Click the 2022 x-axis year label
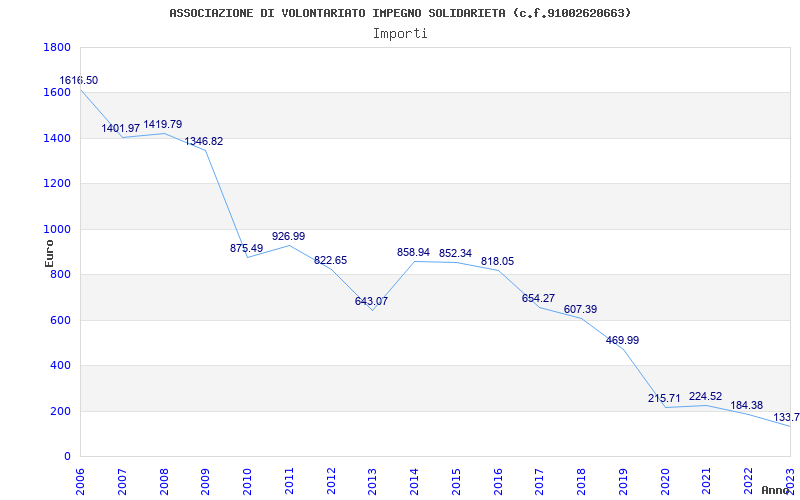800x500 pixels. [x=748, y=481]
